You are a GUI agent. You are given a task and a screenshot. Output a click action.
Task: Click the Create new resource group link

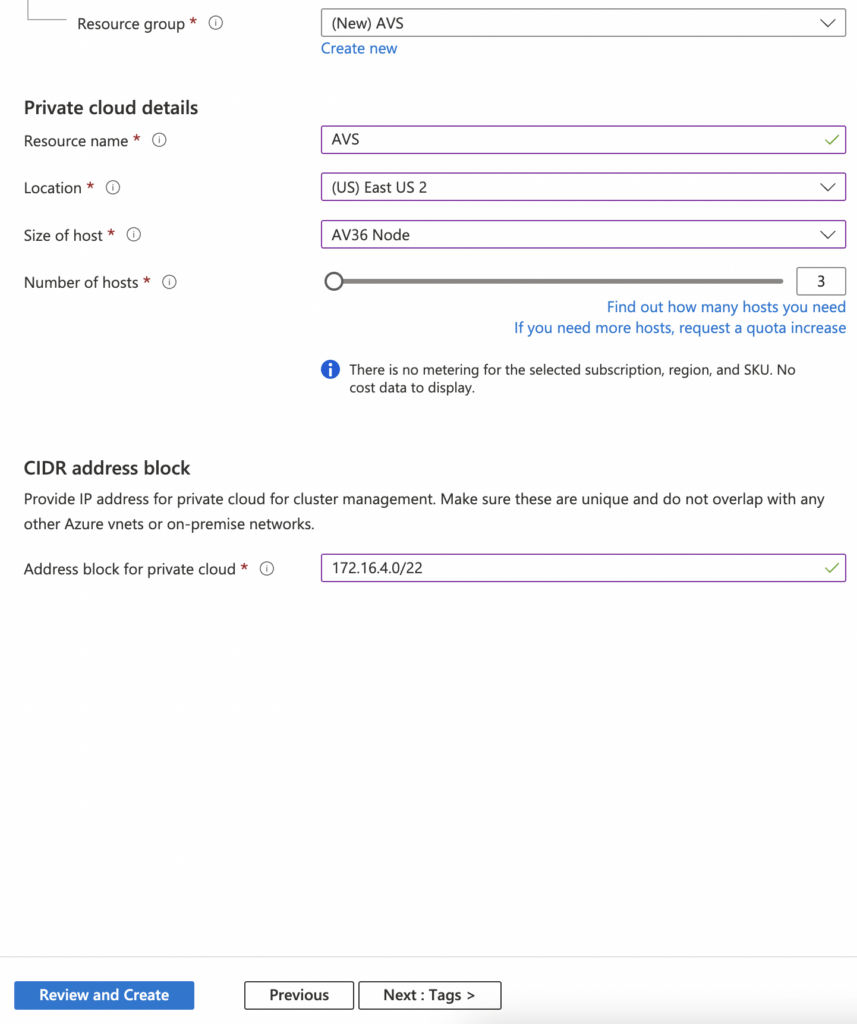(x=359, y=48)
